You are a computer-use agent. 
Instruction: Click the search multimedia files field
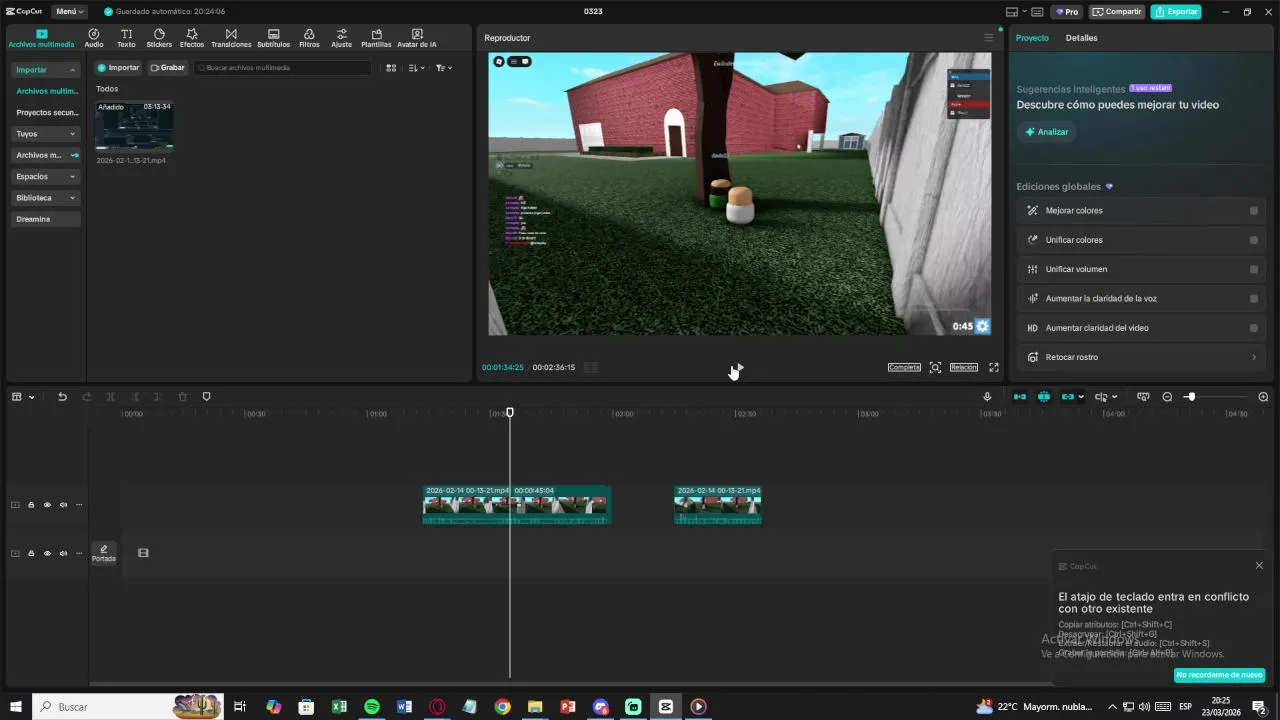[282, 68]
